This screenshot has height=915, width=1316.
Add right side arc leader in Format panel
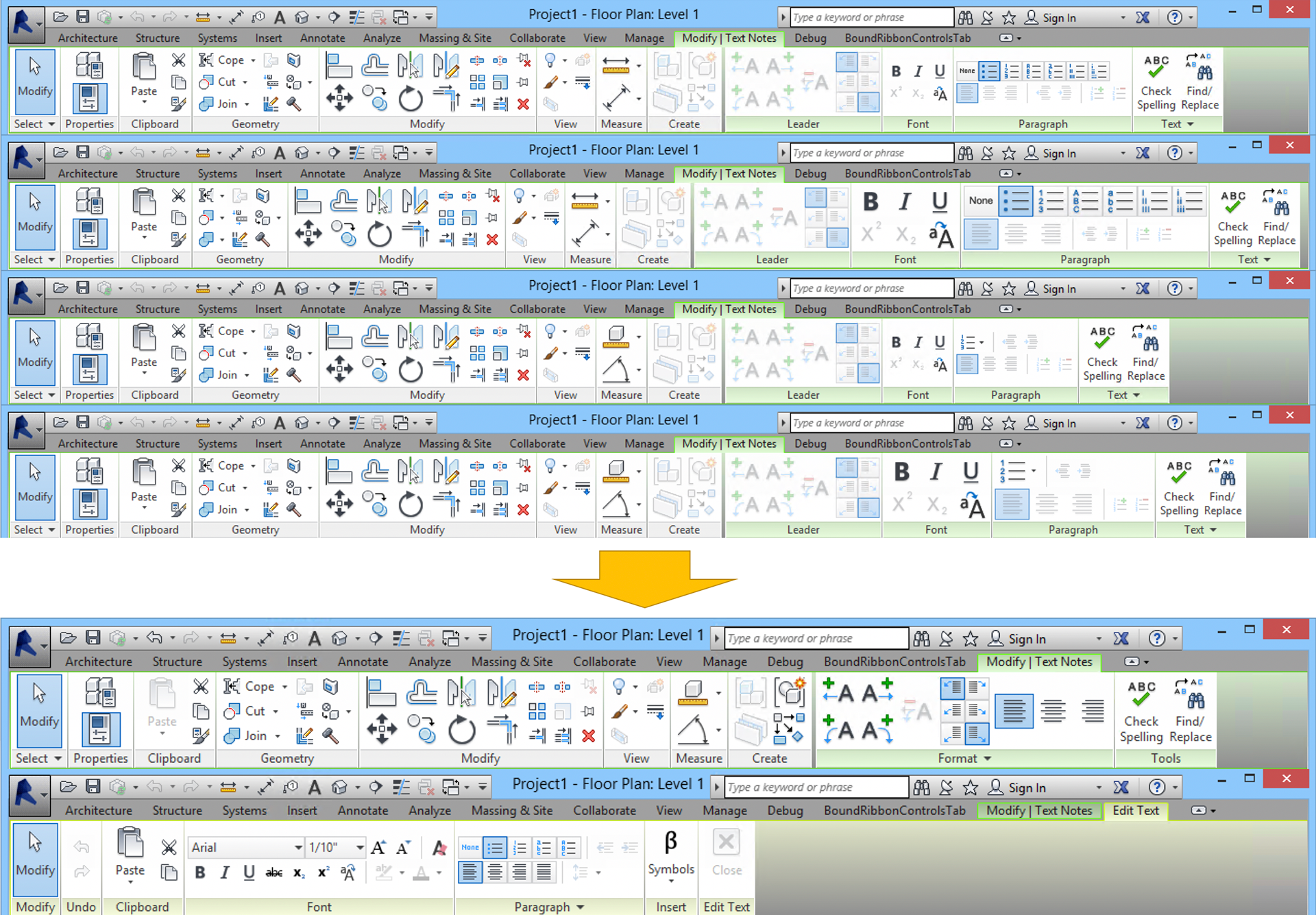(x=877, y=729)
